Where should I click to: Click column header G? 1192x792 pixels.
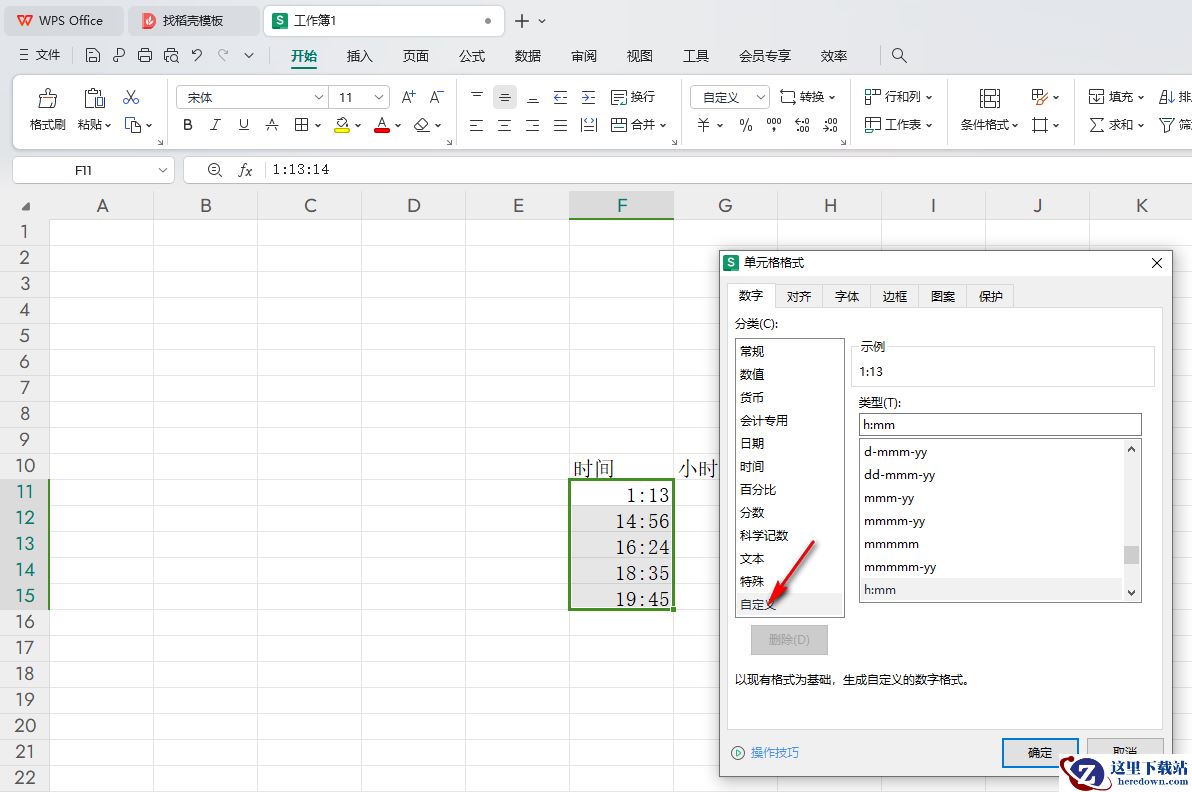click(725, 206)
